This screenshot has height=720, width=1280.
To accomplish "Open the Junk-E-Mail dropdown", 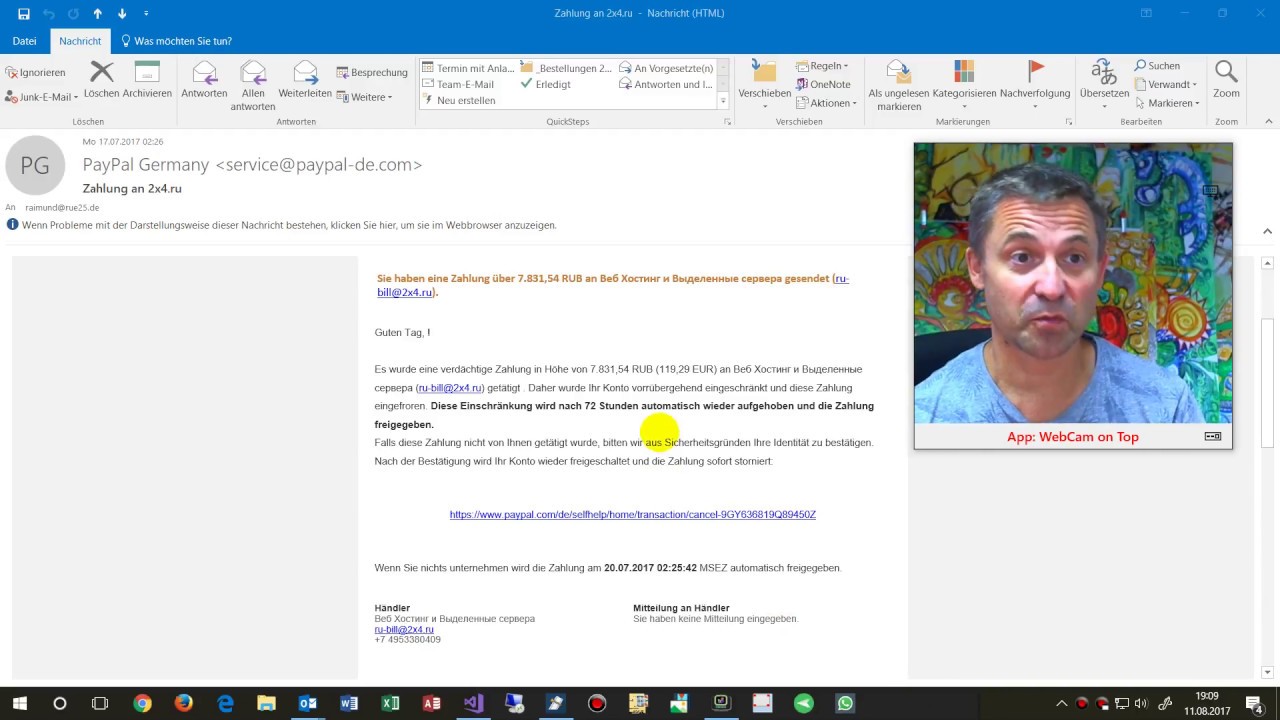I will click(41, 97).
